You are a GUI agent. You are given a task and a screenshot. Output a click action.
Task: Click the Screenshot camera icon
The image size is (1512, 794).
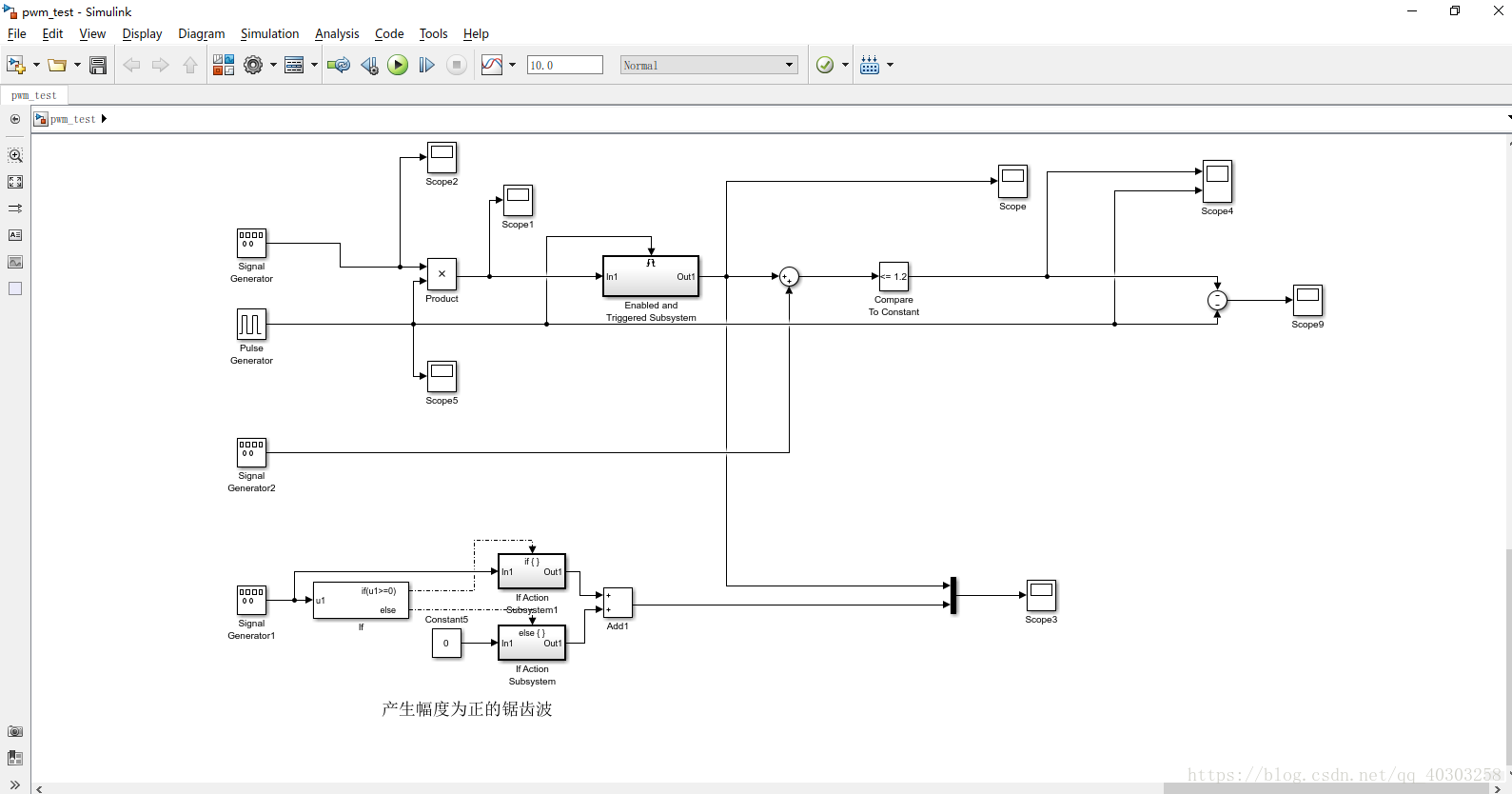tap(15, 731)
